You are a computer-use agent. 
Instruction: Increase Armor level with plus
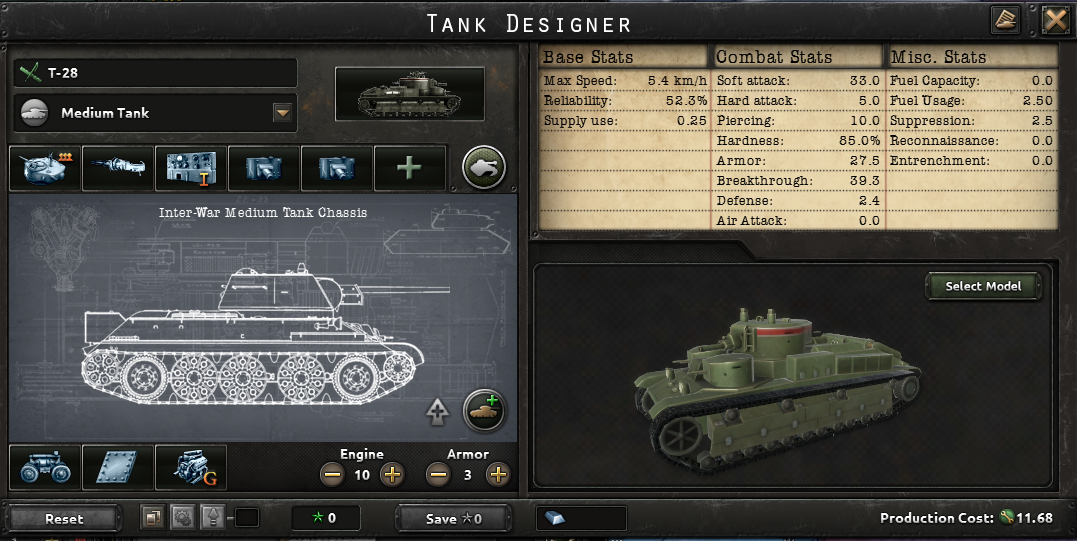[498, 474]
